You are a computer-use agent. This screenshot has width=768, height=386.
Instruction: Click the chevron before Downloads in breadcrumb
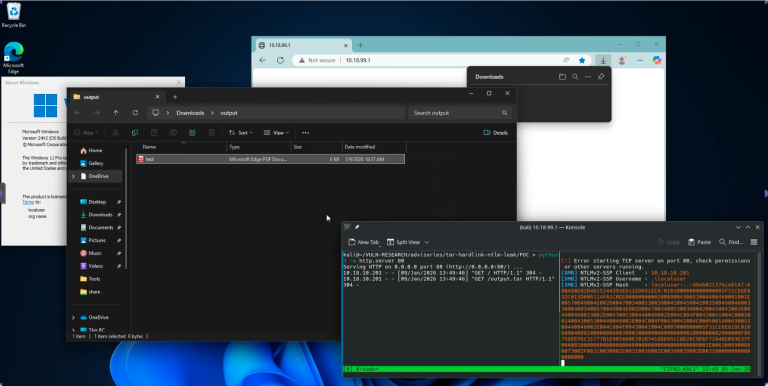click(168, 113)
